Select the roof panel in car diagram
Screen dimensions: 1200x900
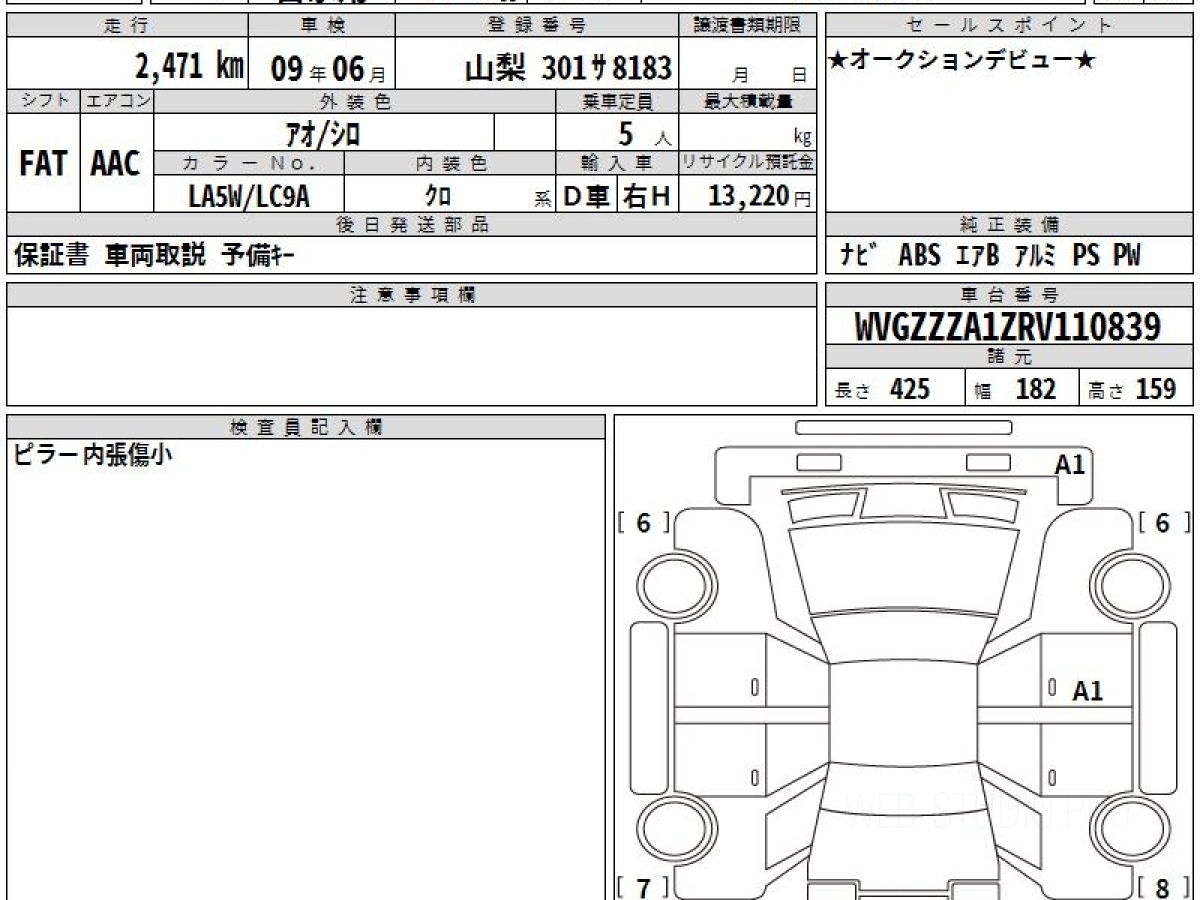903,716
